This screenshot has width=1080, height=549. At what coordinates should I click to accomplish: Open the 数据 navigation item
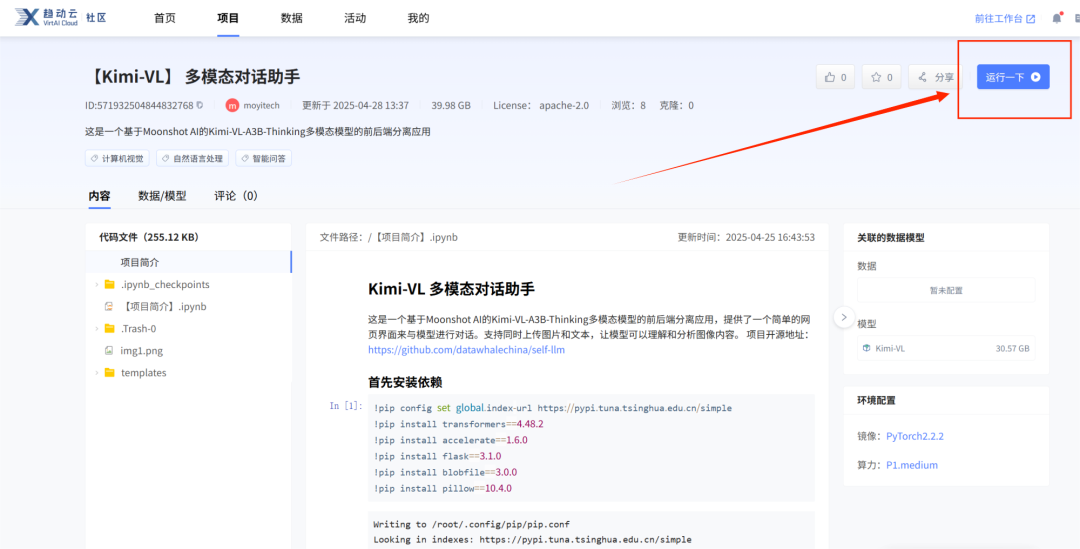pyautogui.click(x=291, y=19)
